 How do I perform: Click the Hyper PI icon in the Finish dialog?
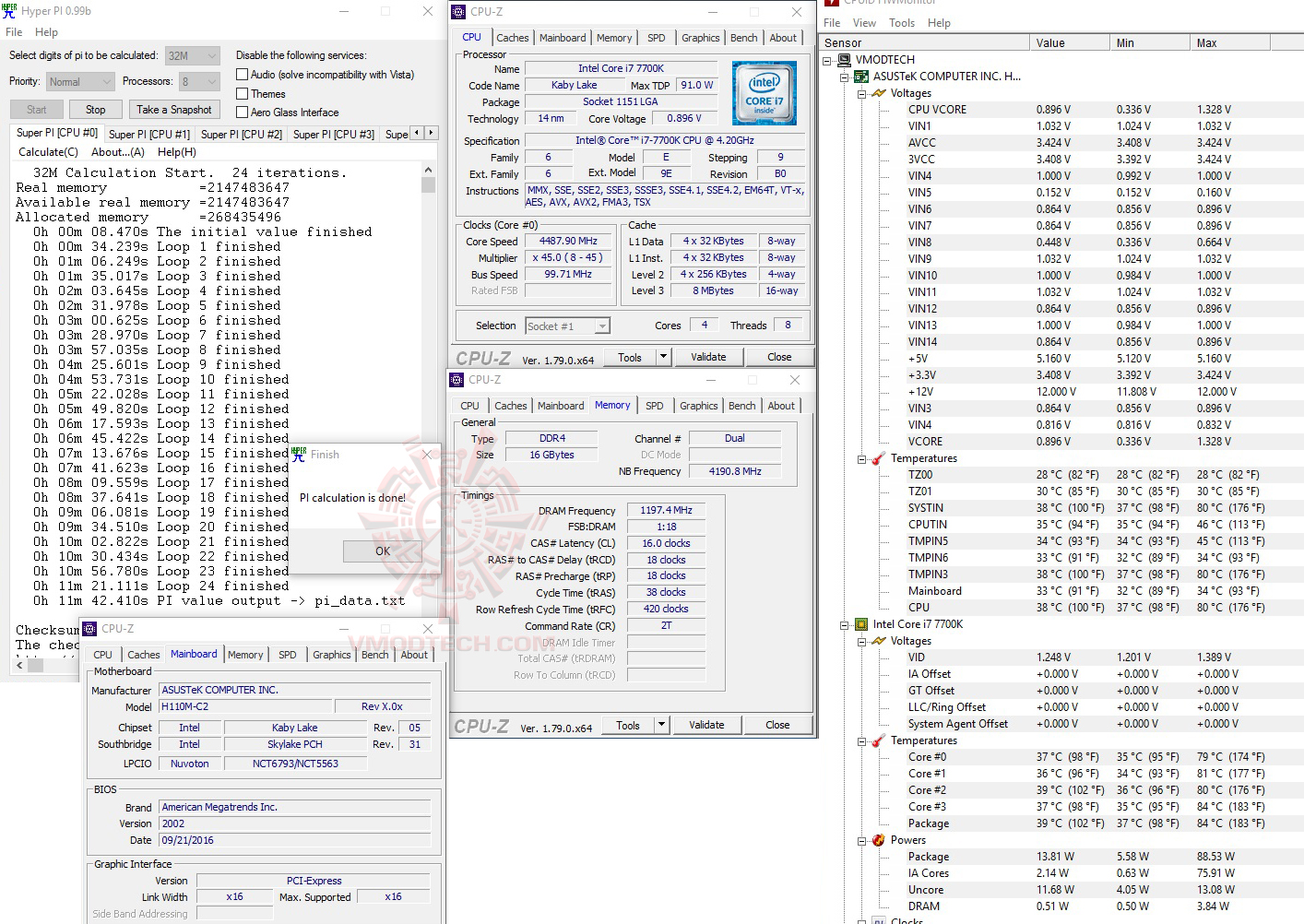298,454
